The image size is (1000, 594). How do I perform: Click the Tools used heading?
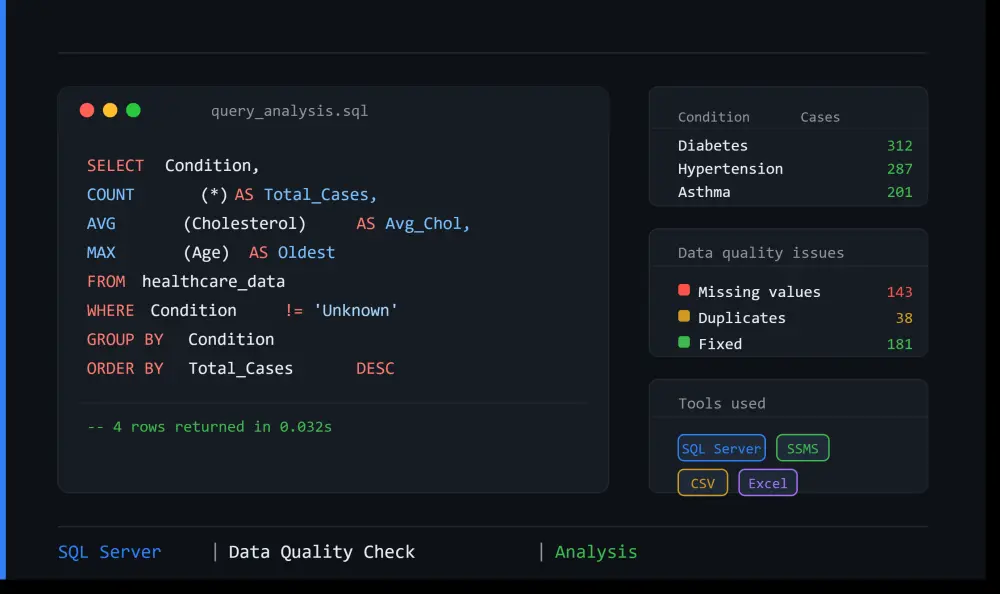721,404
